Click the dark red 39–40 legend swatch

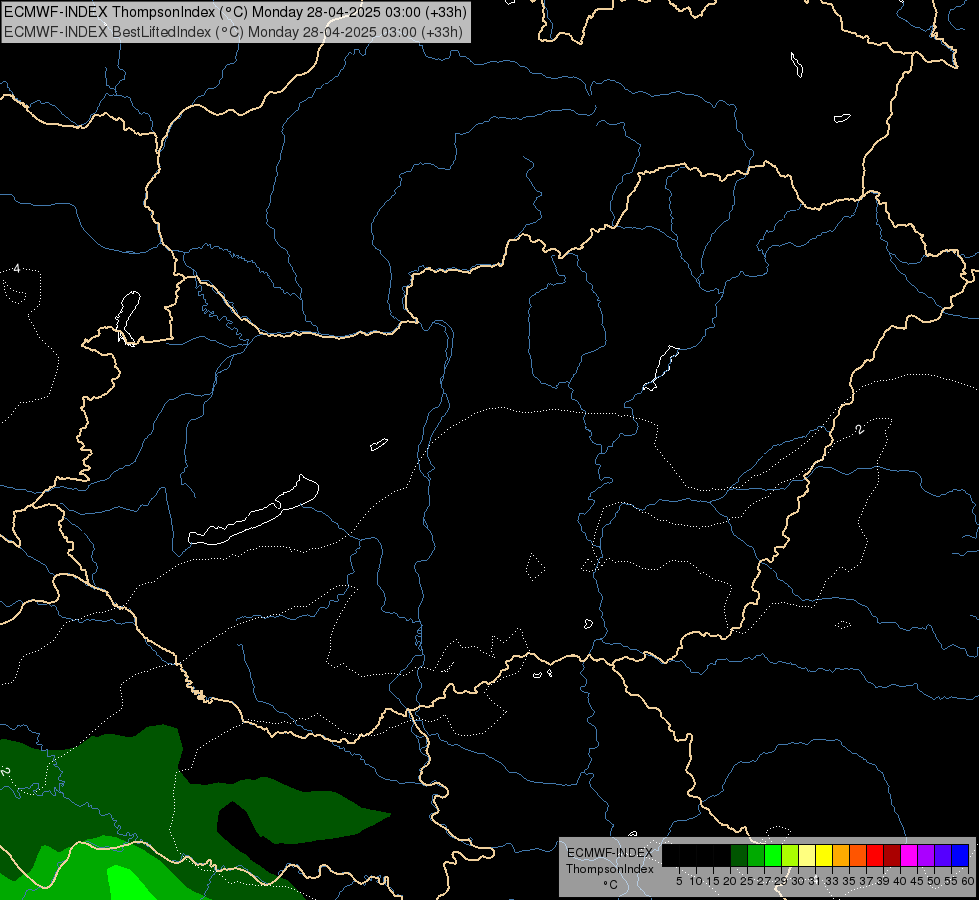(x=892, y=855)
